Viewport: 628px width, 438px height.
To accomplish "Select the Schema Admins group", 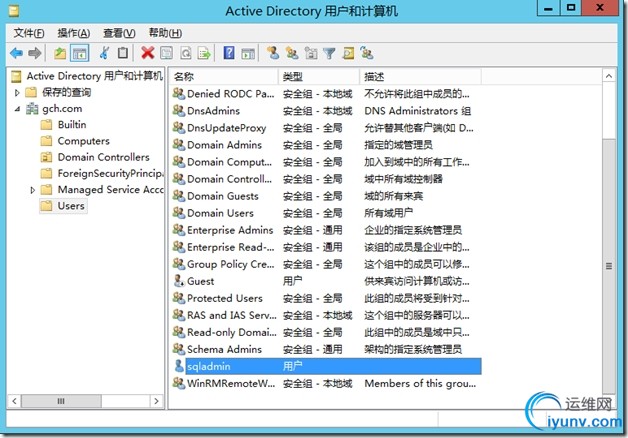I will [x=326, y=350].
